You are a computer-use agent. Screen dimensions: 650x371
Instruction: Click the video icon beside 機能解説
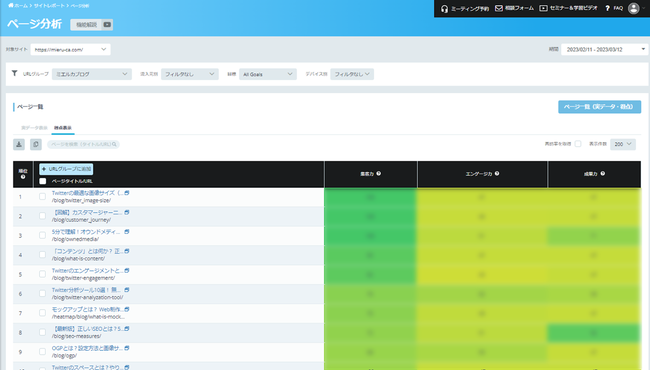click(107, 25)
